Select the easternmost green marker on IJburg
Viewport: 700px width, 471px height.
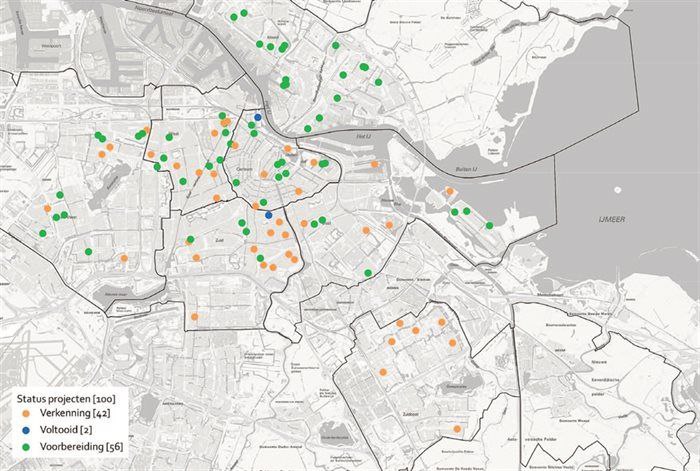[489, 225]
